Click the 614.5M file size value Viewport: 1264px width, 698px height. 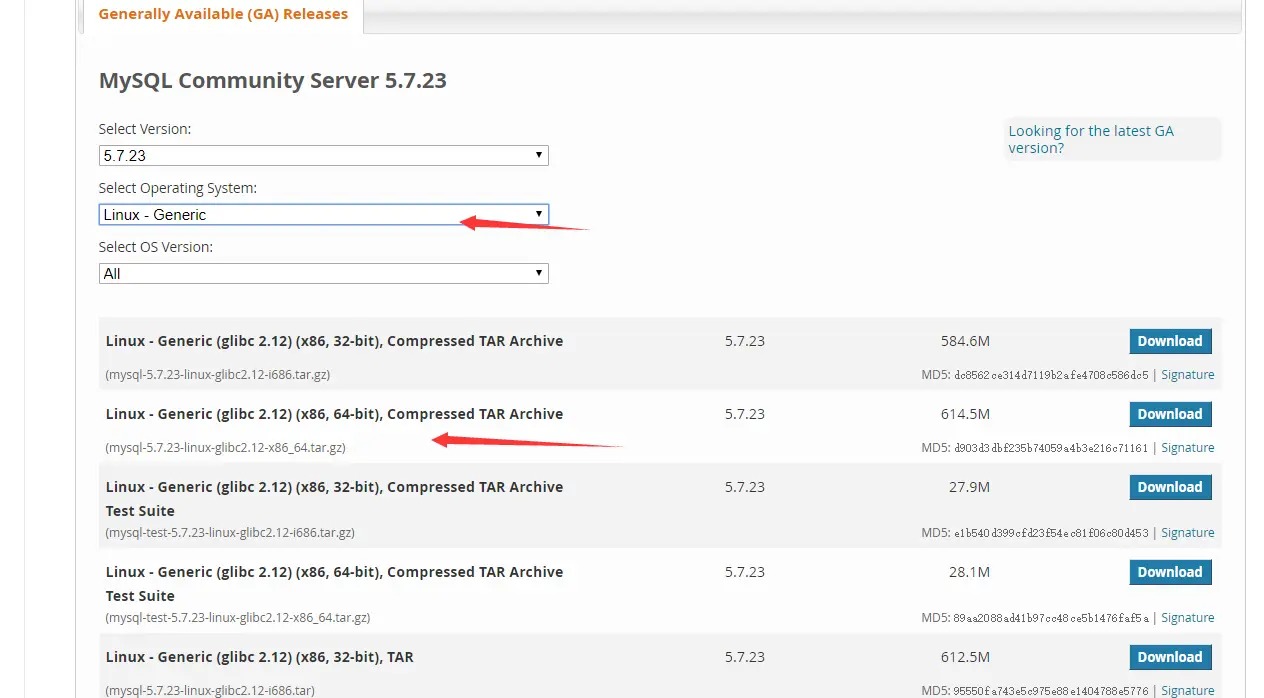965,414
